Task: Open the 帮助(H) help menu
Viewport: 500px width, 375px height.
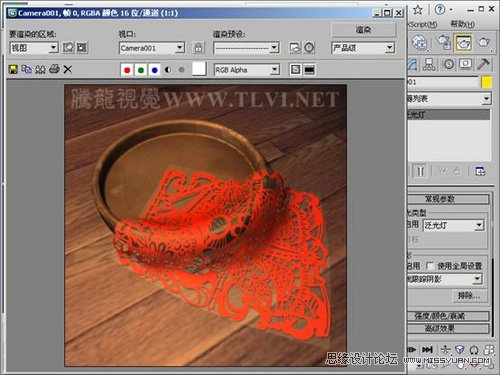Action: pyautogui.click(x=463, y=24)
